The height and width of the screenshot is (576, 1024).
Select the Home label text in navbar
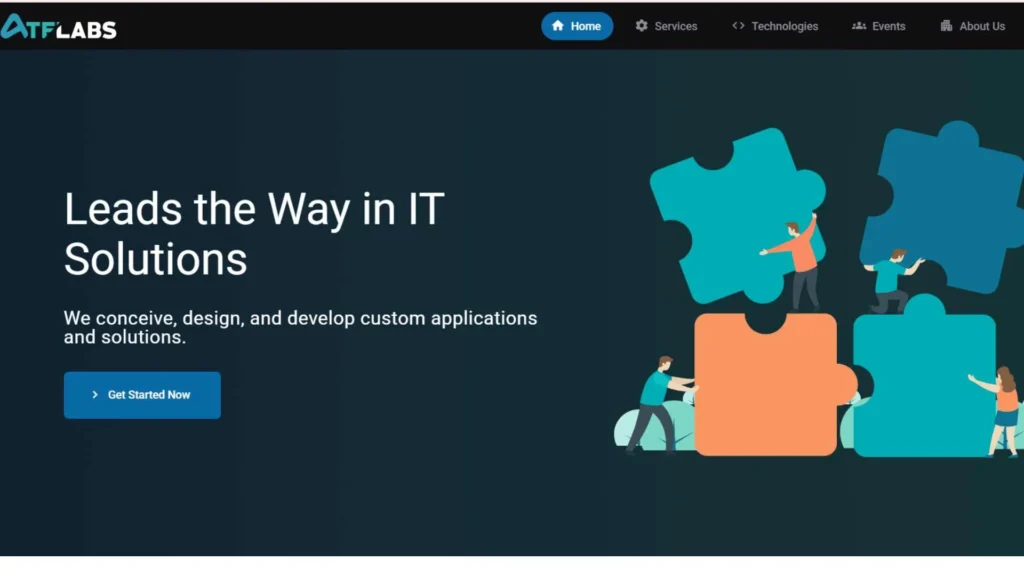tap(586, 26)
